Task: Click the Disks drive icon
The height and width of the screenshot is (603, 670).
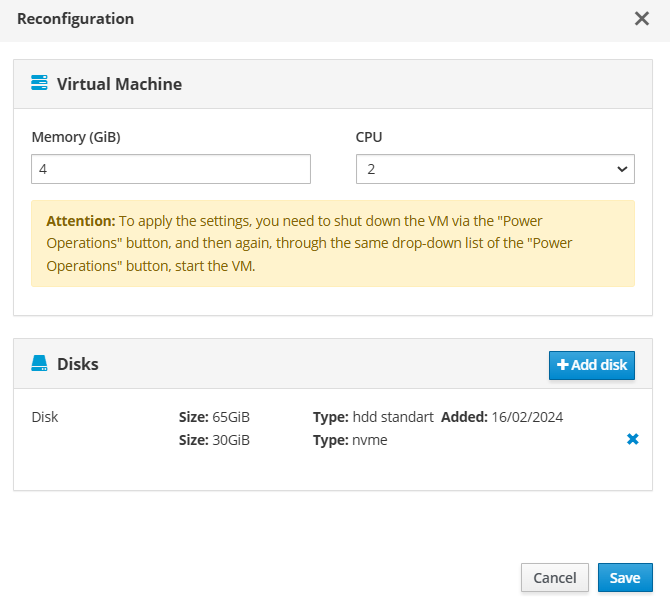Action: point(40,363)
